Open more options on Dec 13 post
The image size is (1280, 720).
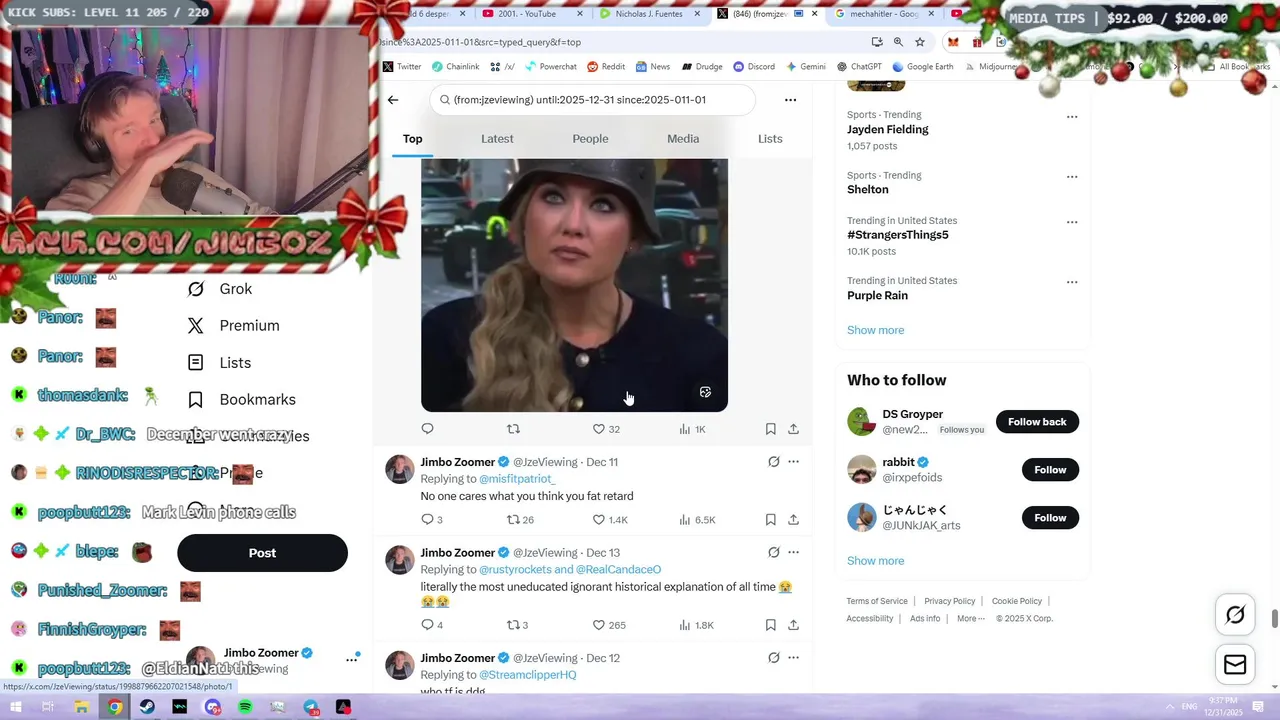click(x=793, y=552)
